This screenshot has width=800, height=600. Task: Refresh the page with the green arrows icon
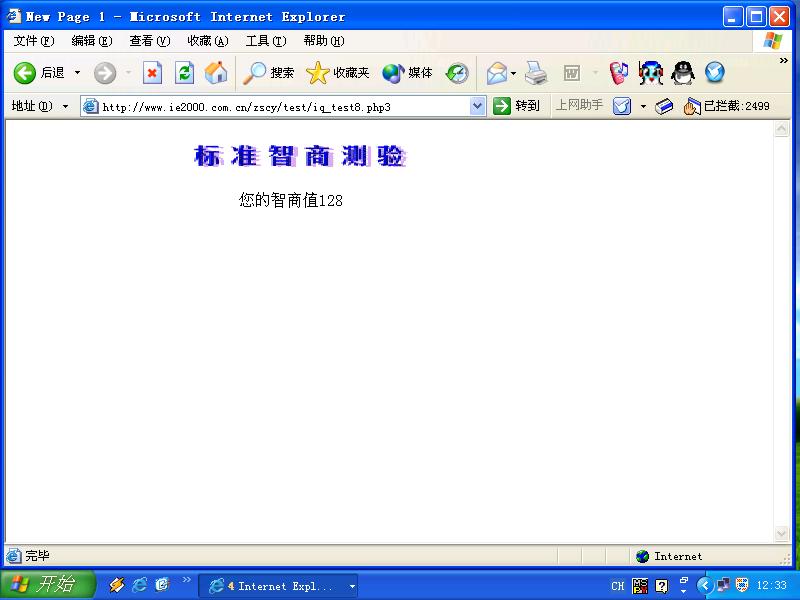pyautogui.click(x=184, y=73)
